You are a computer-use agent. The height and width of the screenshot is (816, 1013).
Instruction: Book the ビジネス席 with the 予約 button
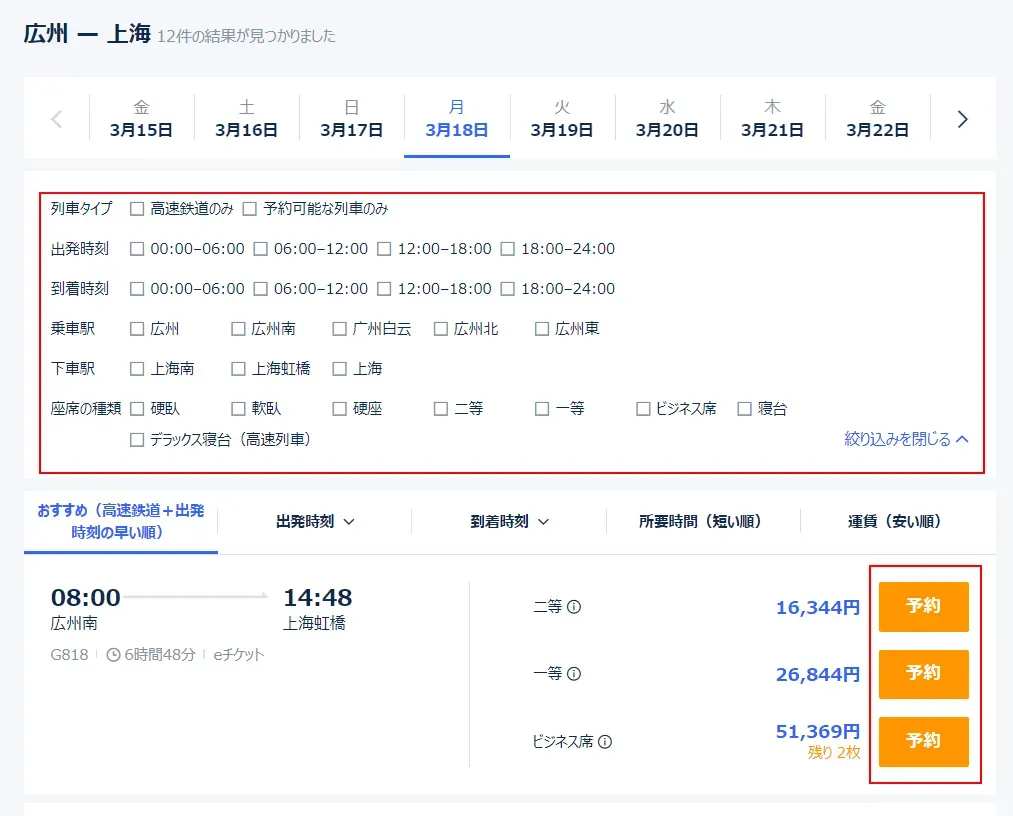(x=922, y=741)
